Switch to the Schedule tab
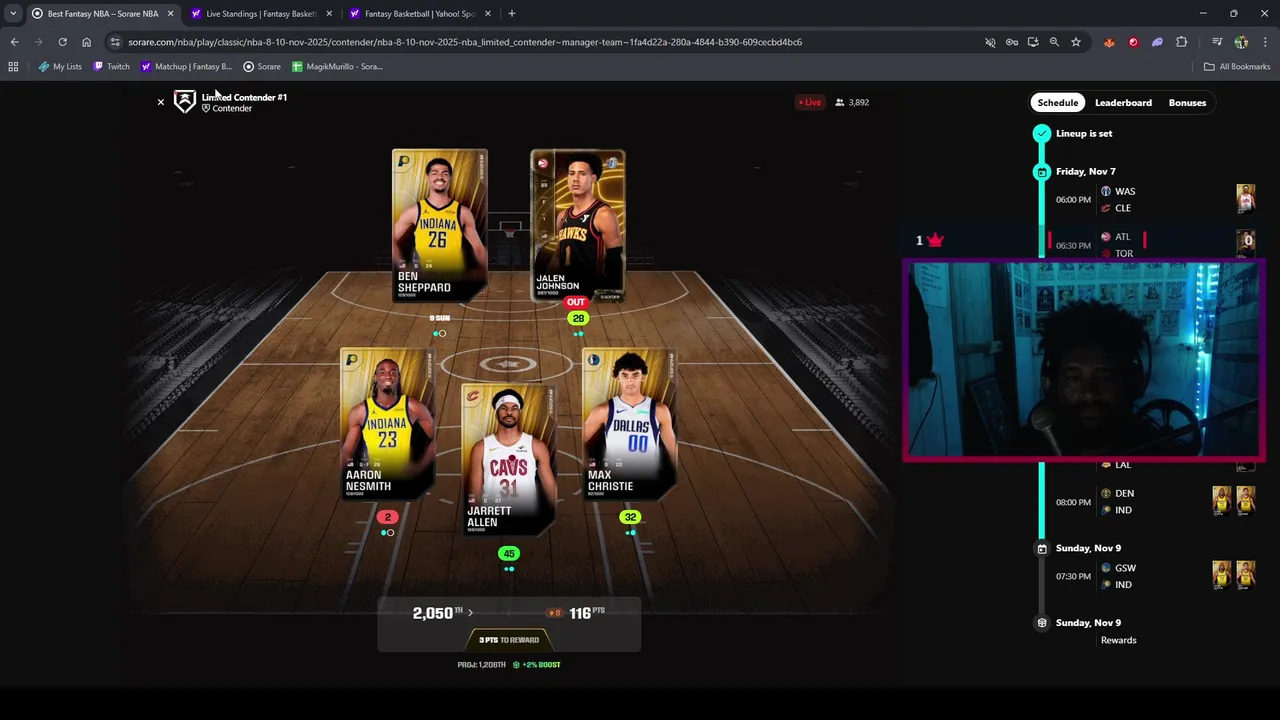Screen dimensions: 1280x720 pyautogui.click(x=1058, y=102)
